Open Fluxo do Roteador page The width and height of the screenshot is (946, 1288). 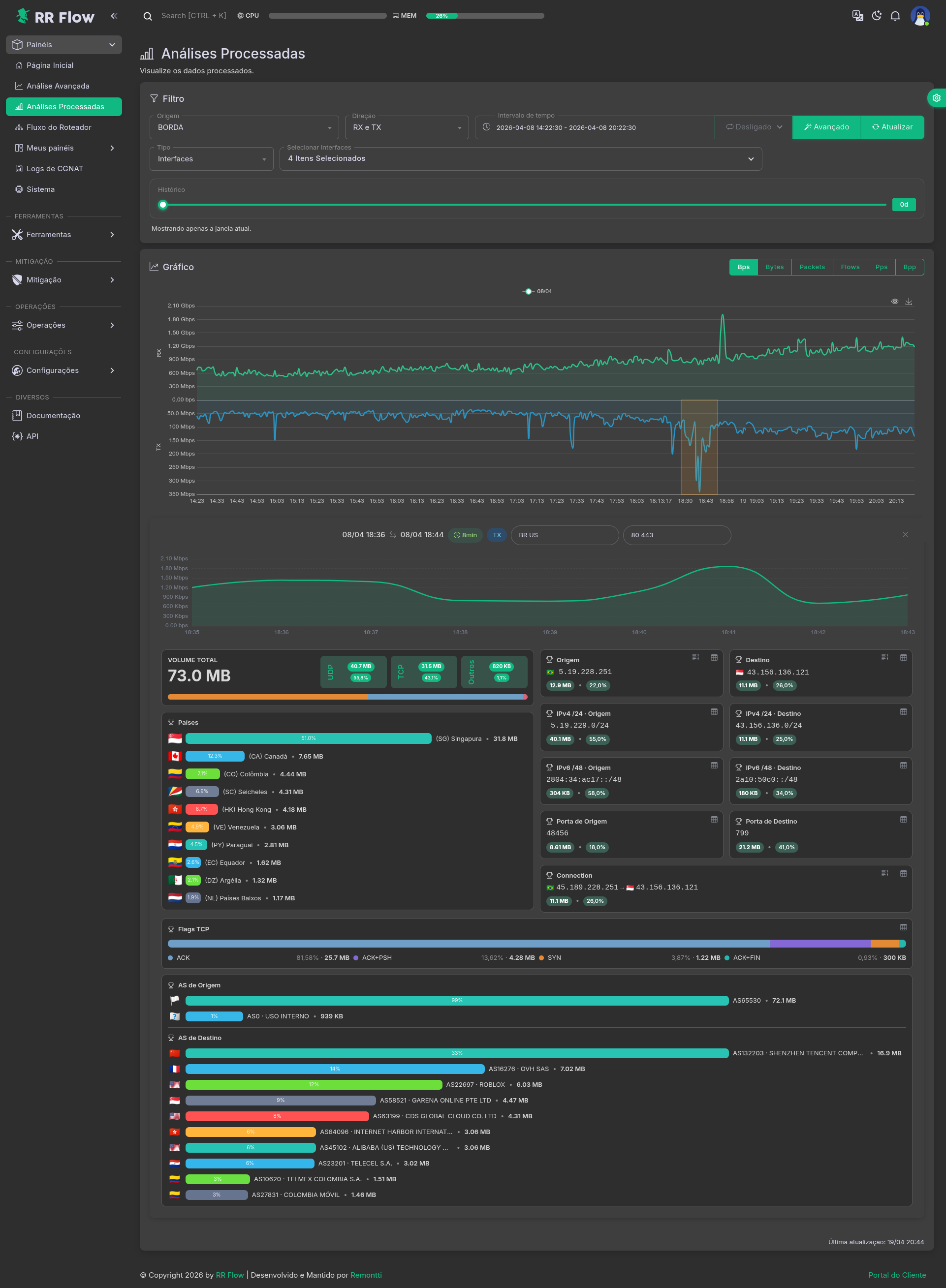click(x=59, y=127)
